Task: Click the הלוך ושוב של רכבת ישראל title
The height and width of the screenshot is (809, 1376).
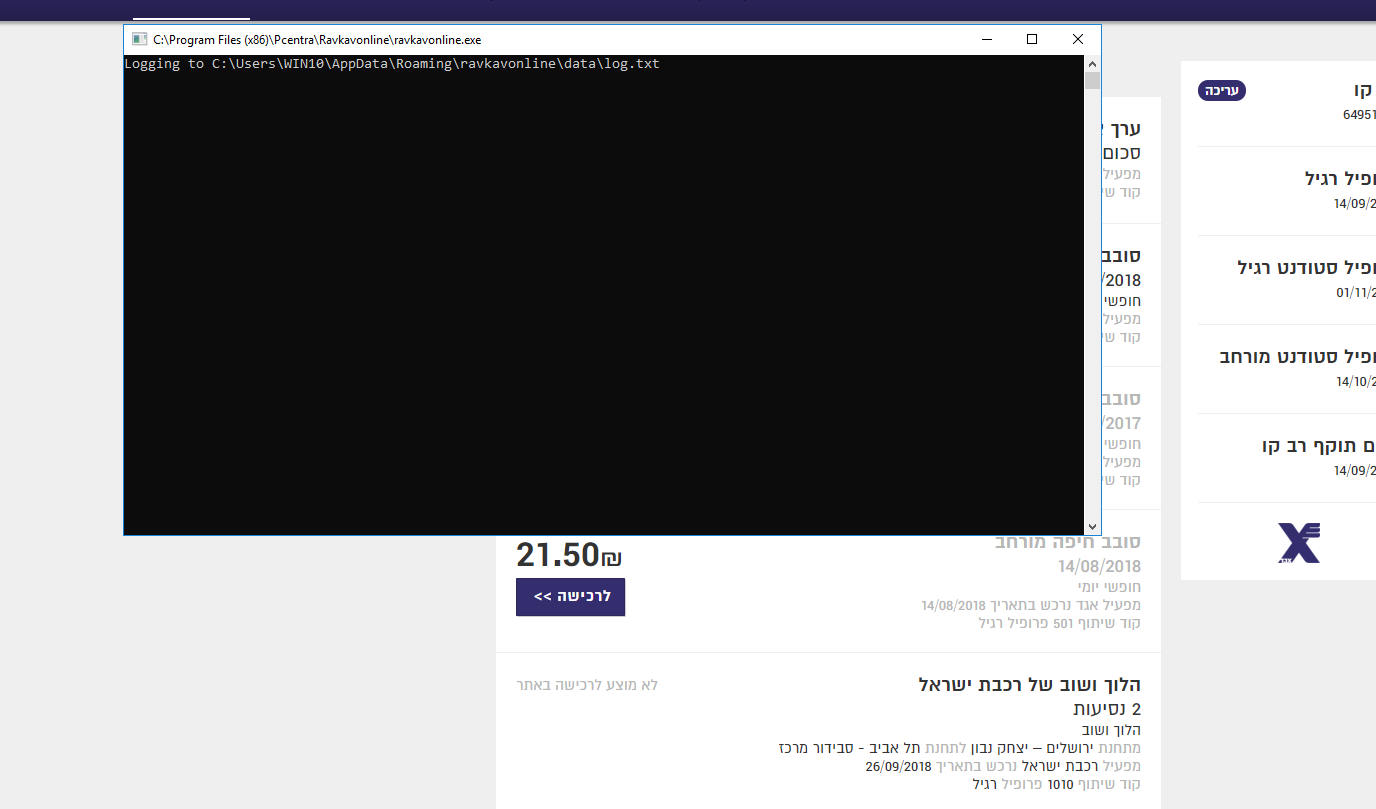Action: pos(1029,685)
